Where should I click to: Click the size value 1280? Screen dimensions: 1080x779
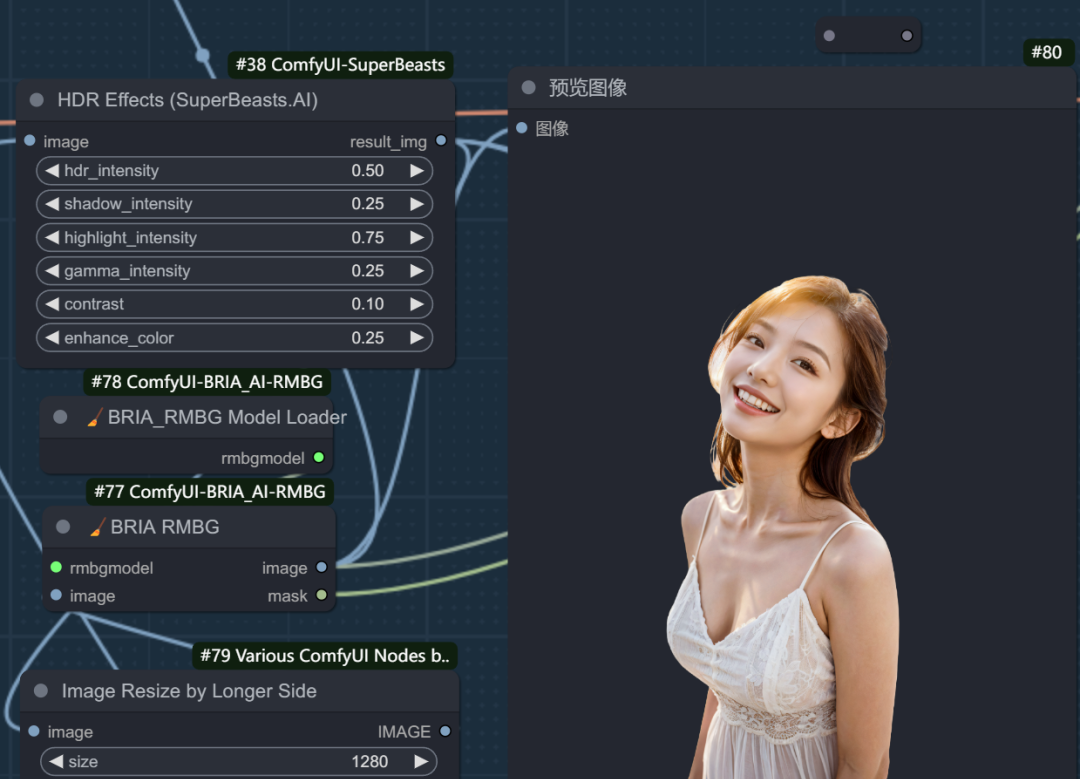[x=370, y=761]
